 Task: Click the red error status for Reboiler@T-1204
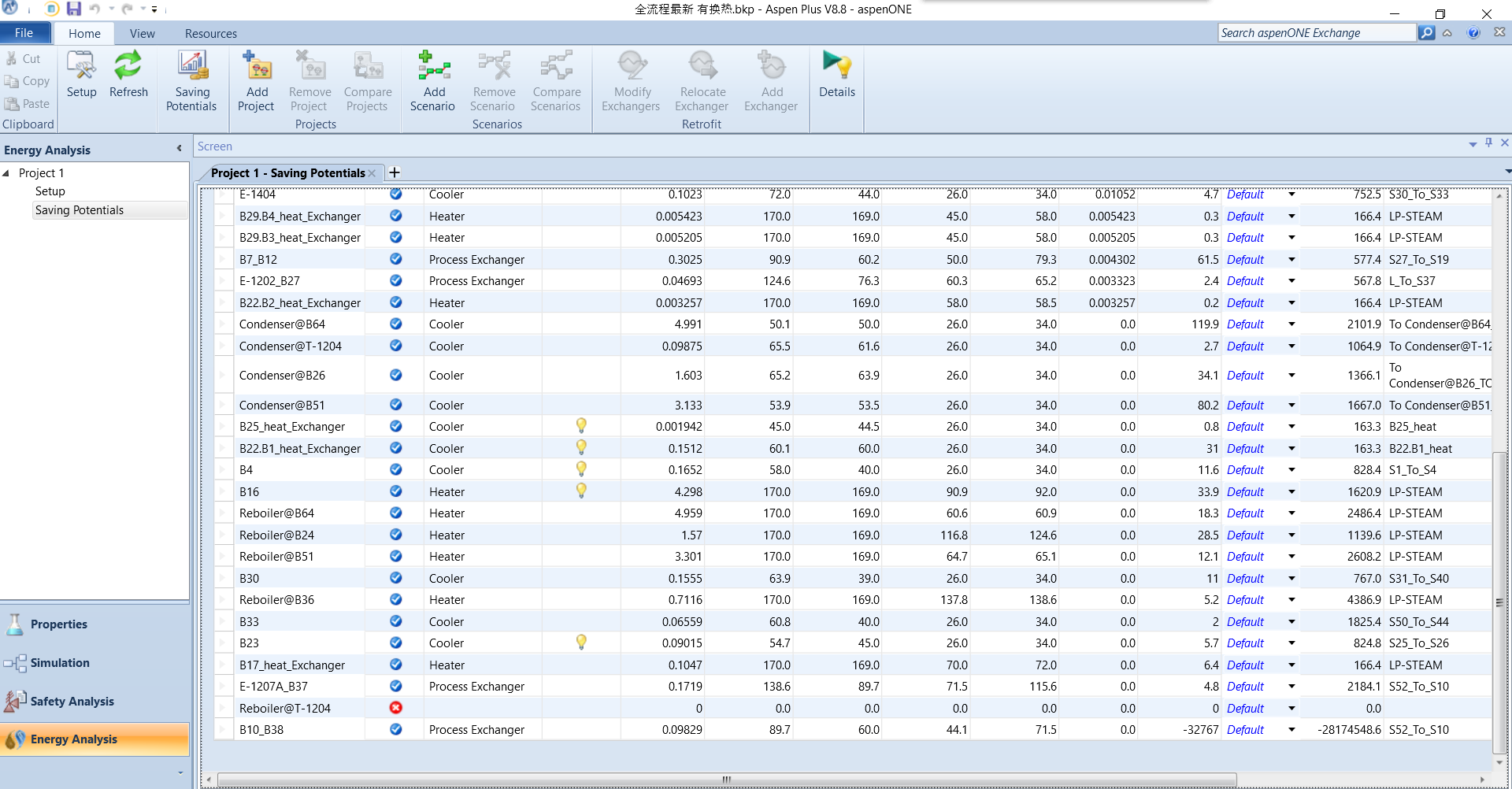[x=396, y=708]
